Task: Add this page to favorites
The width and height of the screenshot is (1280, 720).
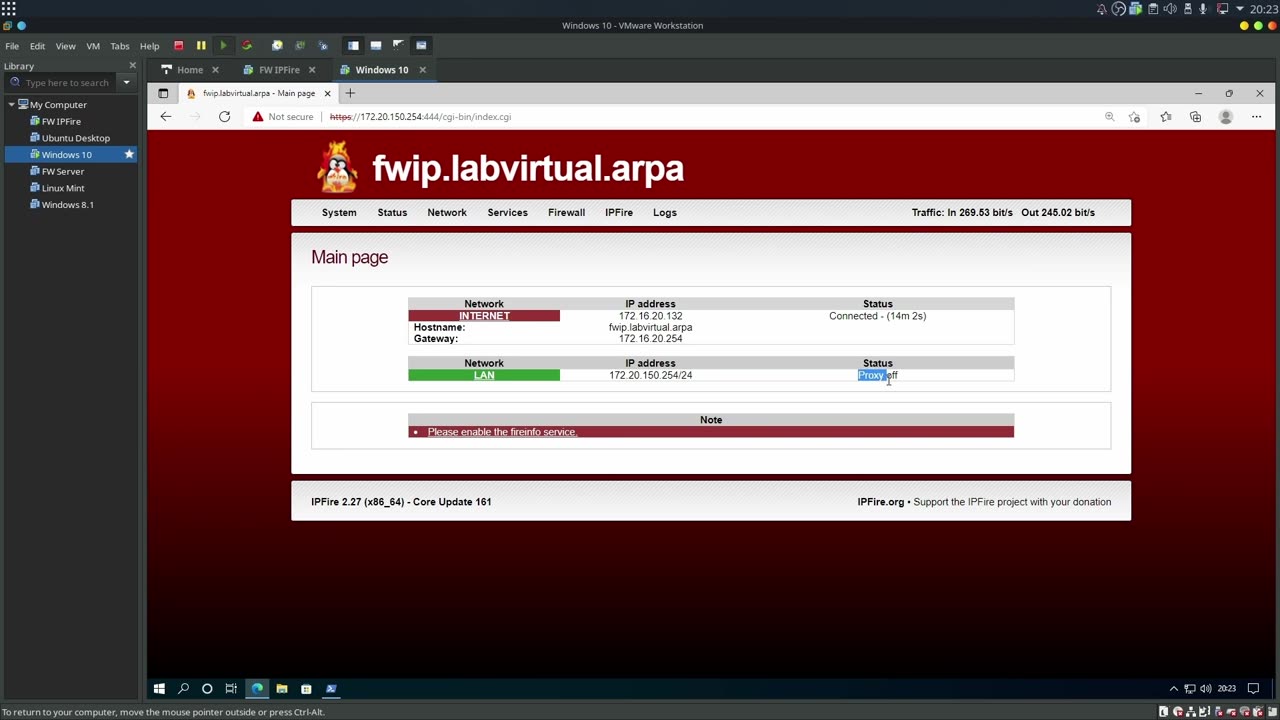Action: click(1134, 117)
